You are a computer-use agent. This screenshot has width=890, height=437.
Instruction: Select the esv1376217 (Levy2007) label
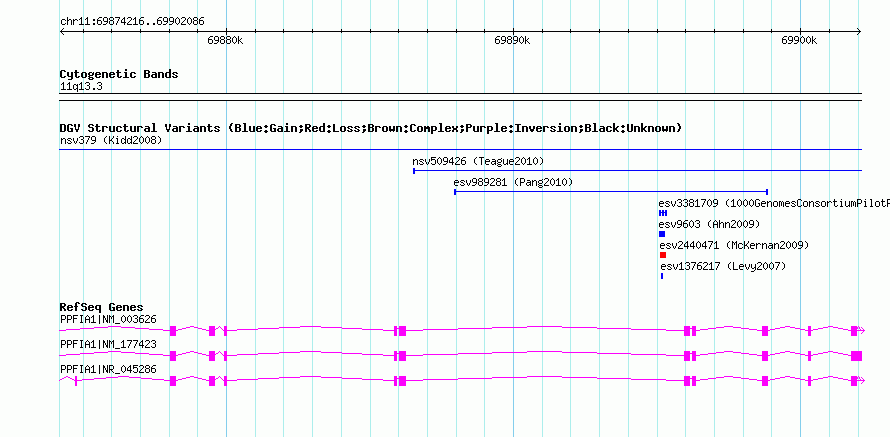(724, 266)
